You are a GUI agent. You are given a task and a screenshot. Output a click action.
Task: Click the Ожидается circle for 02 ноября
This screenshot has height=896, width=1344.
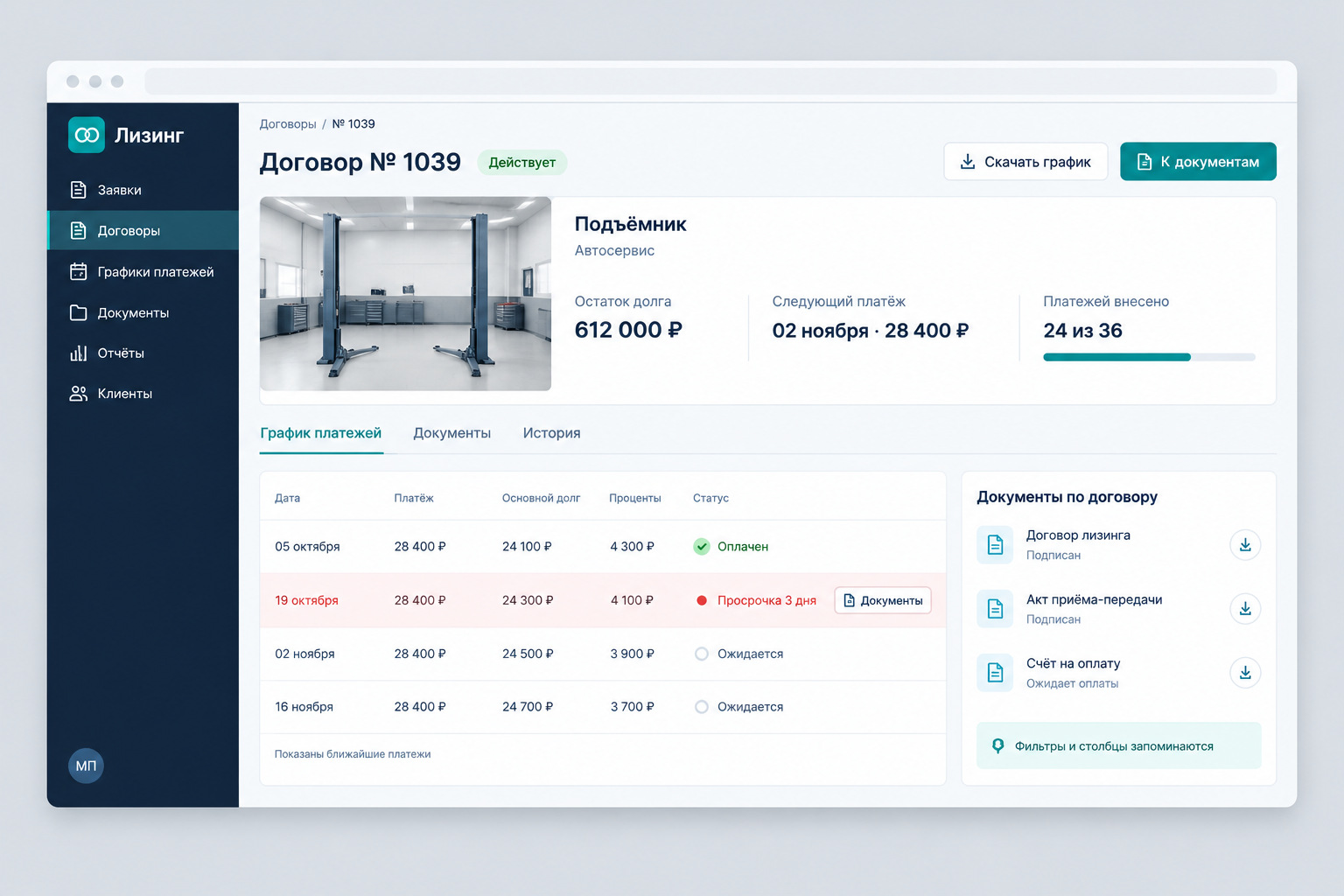click(x=702, y=654)
